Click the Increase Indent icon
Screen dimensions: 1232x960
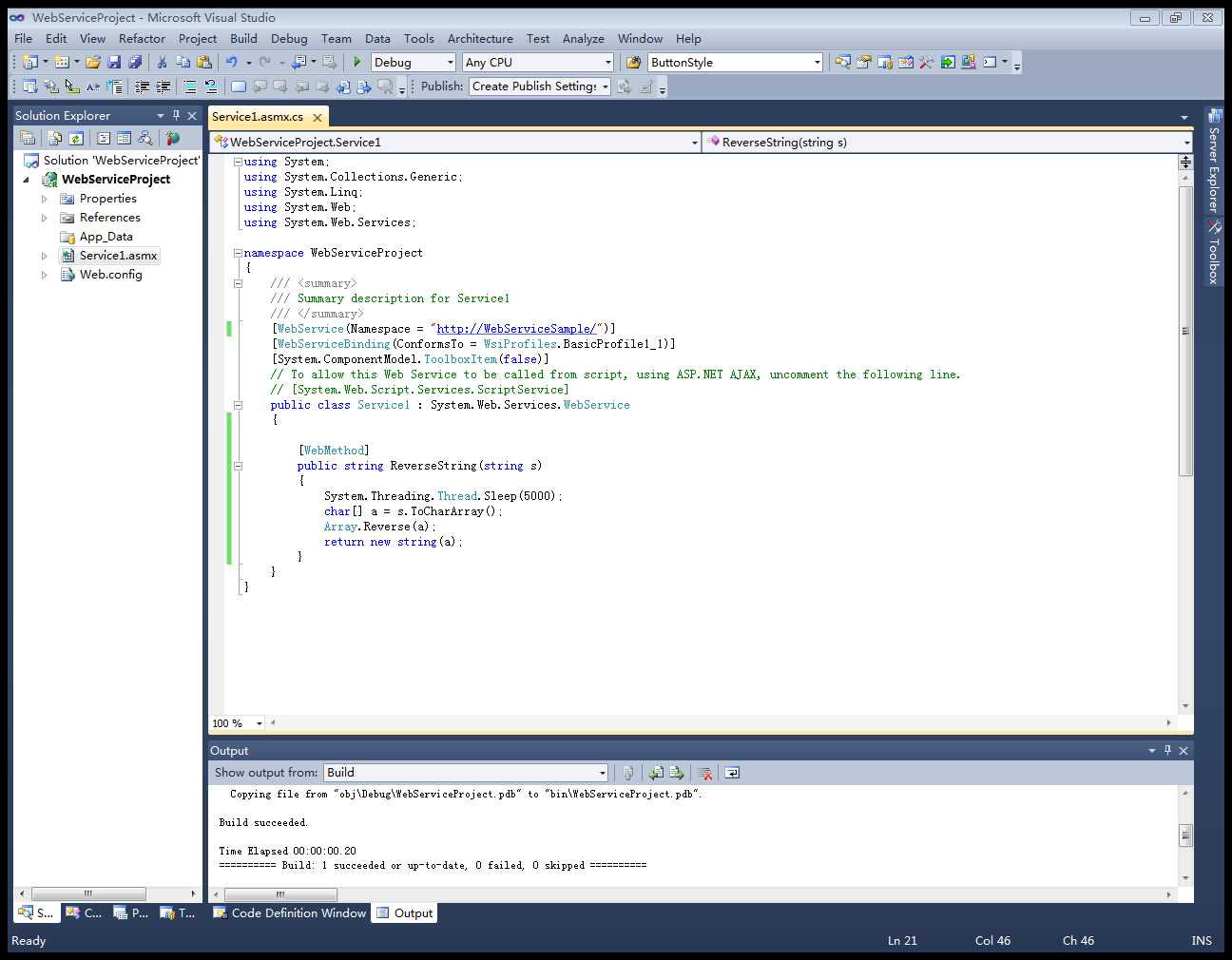pyautogui.click(x=163, y=86)
